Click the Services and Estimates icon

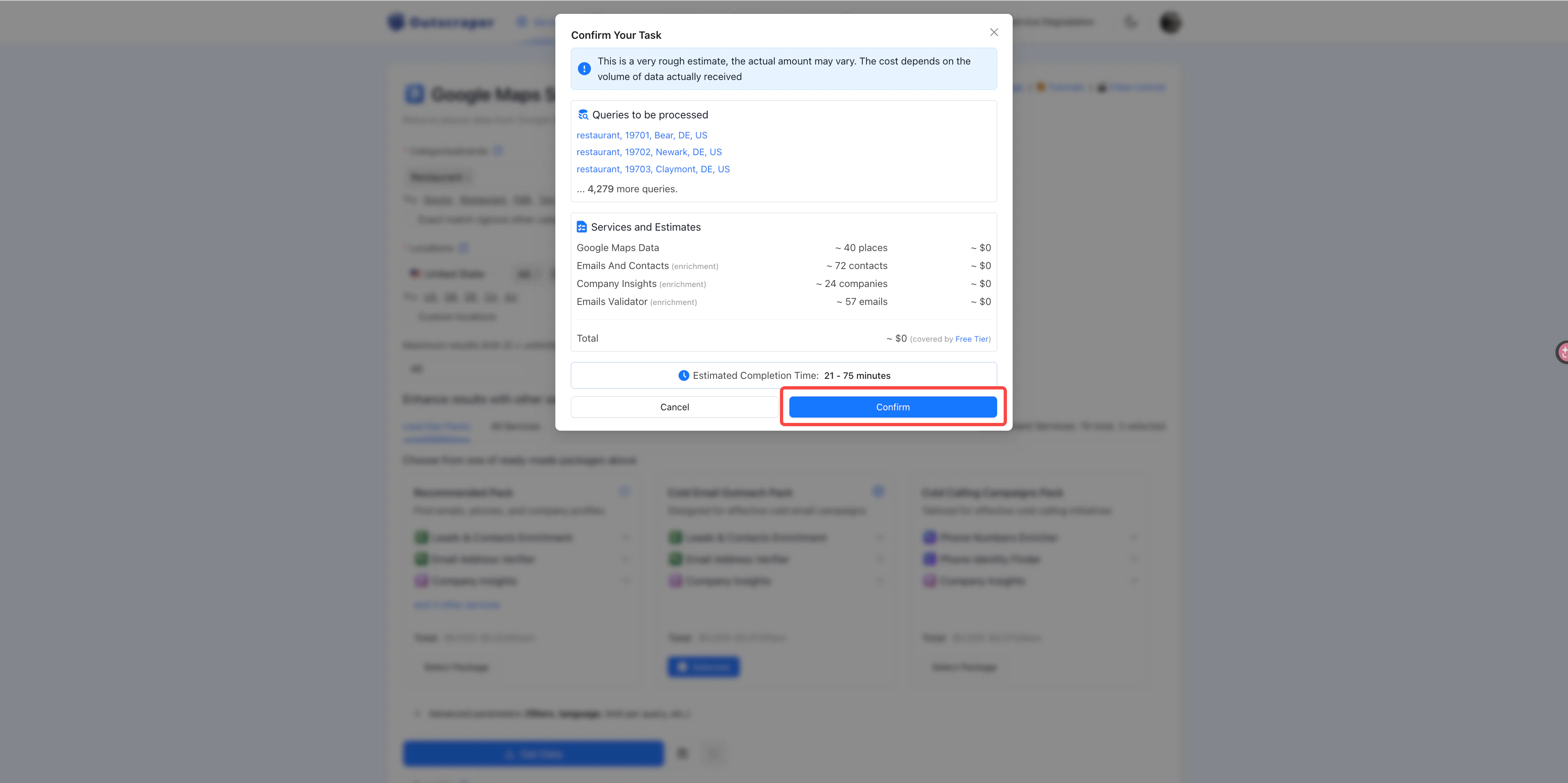pyautogui.click(x=581, y=227)
